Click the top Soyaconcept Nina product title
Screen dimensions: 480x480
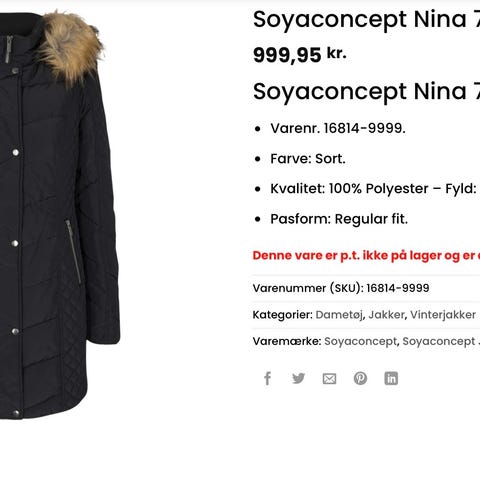(x=366, y=19)
